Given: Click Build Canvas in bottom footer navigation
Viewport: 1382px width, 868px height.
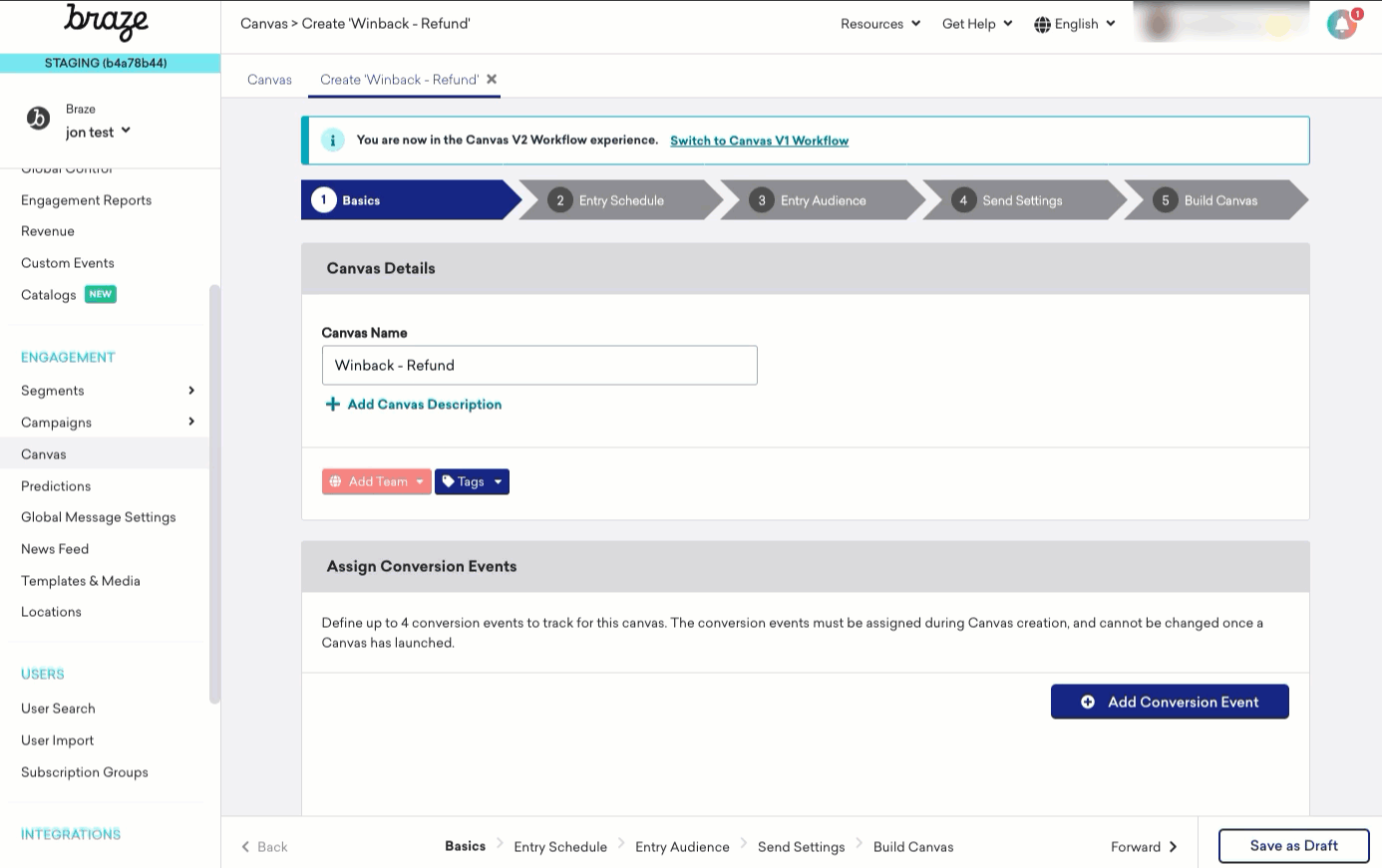Looking at the screenshot, I should [913, 847].
